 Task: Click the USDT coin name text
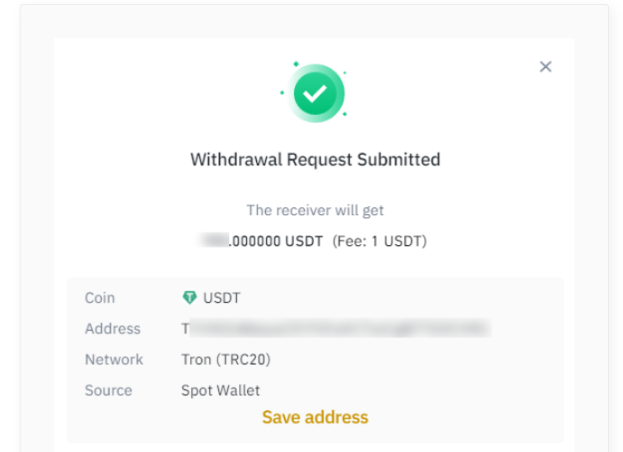tap(222, 298)
